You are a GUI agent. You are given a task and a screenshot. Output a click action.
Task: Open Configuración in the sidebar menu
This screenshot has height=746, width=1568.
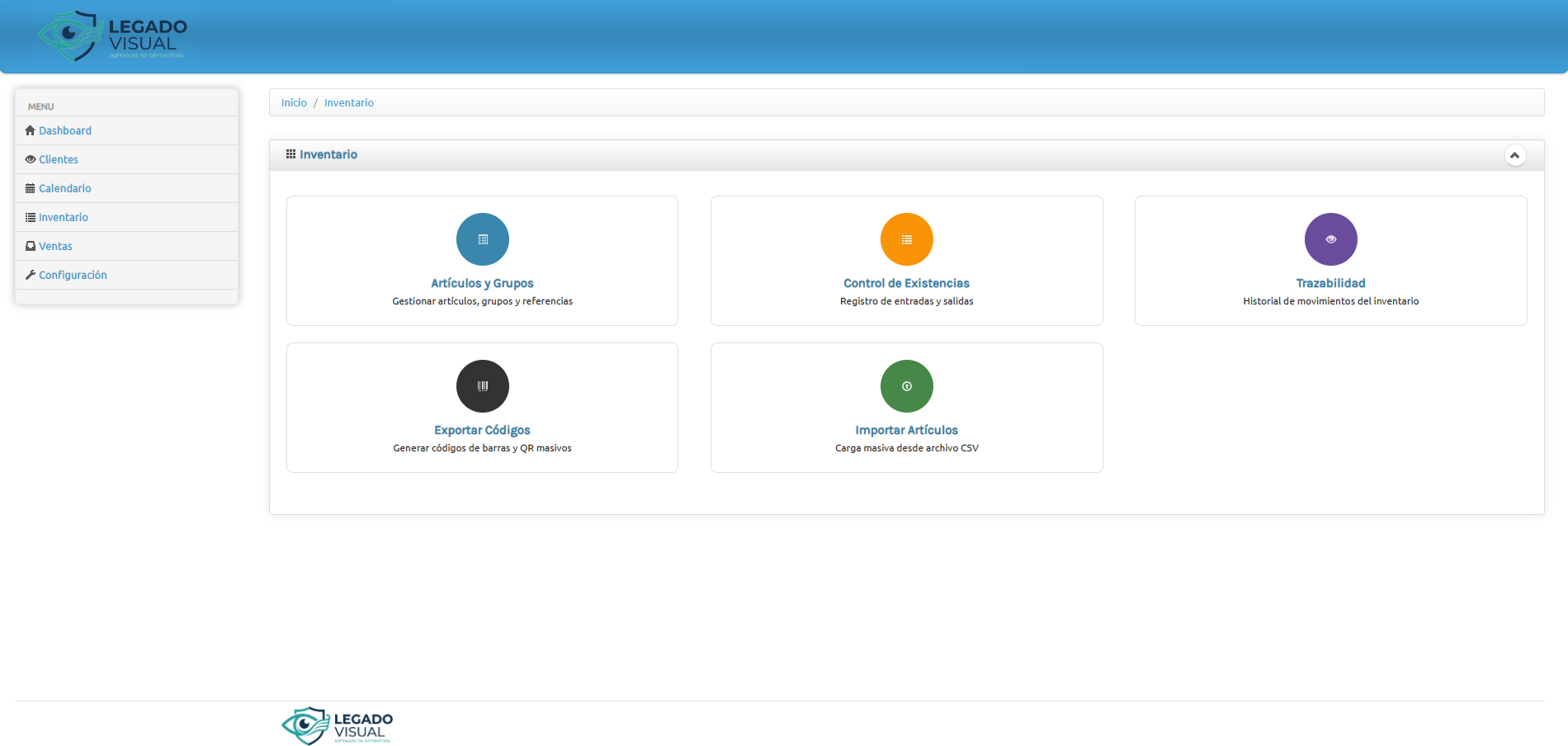73,275
